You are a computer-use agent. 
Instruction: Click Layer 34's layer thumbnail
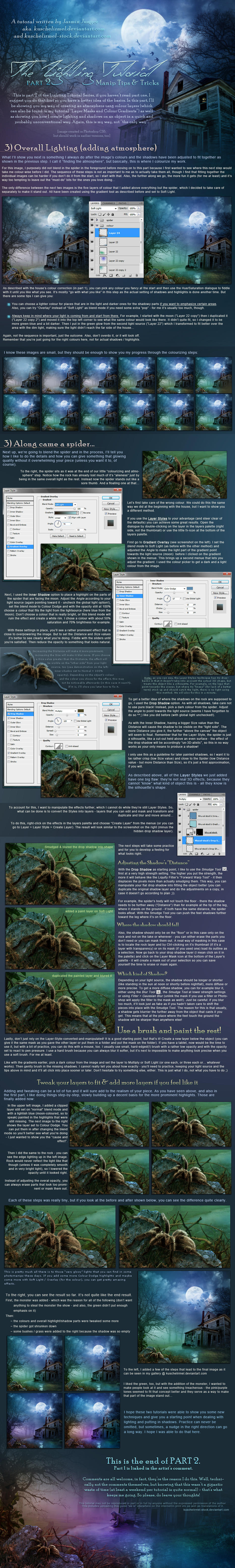[x=103, y=233]
